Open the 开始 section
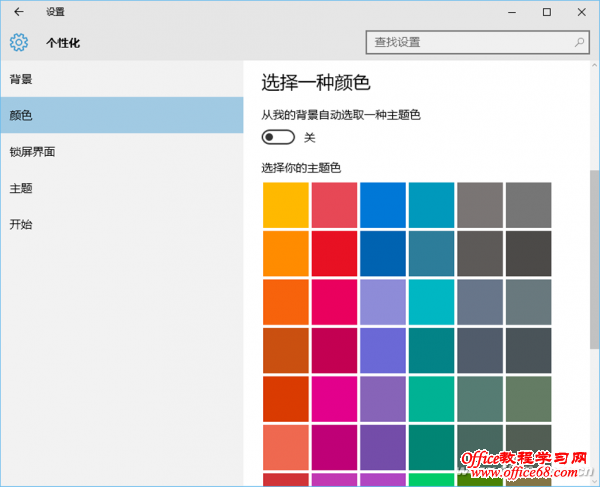Viewport: 600px width, 487px height. point(122,224)
